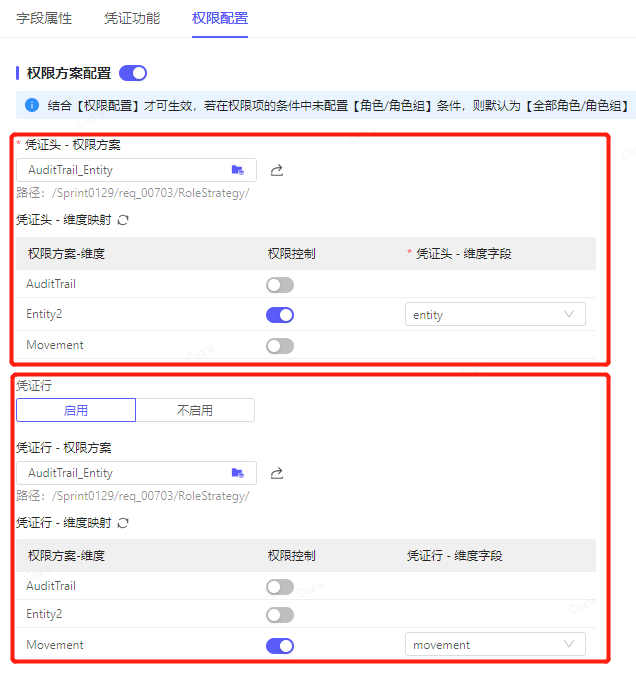636x673 pixels.
Task: Refresh 凭证头 维度映射 via refresh icon
Action: [x=123, y=219]
